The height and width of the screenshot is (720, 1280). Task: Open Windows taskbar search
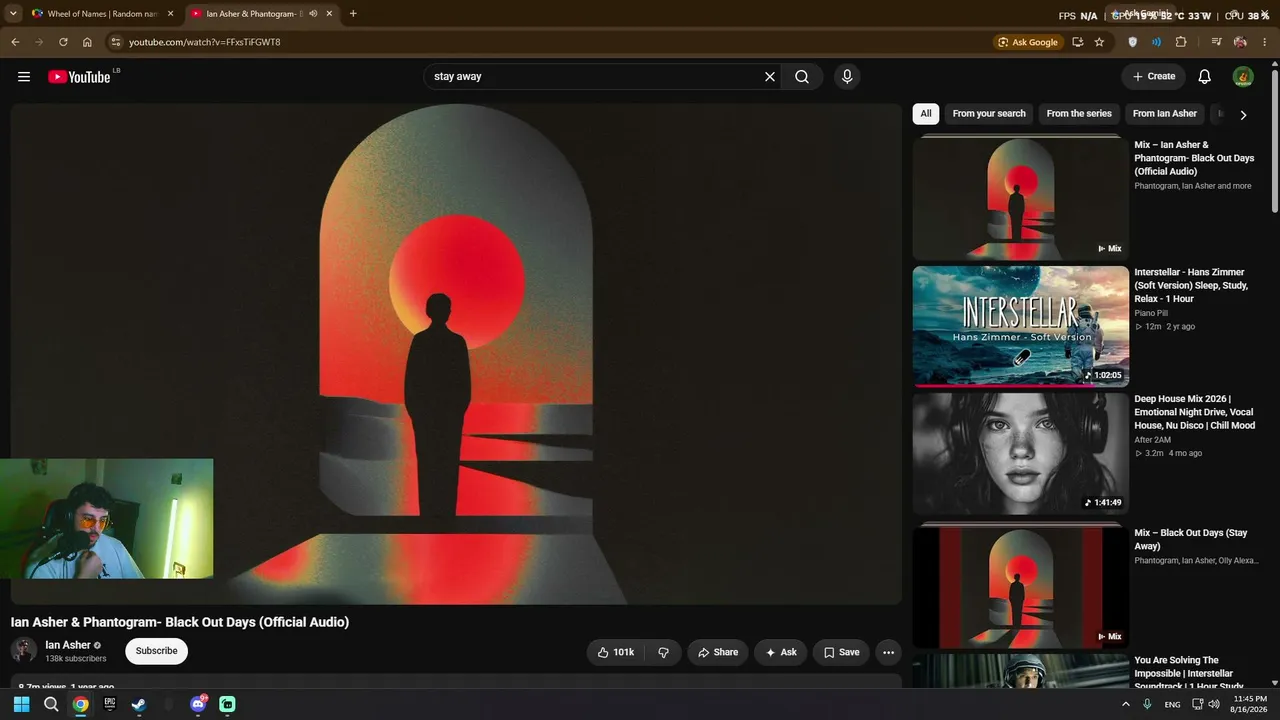51,704
